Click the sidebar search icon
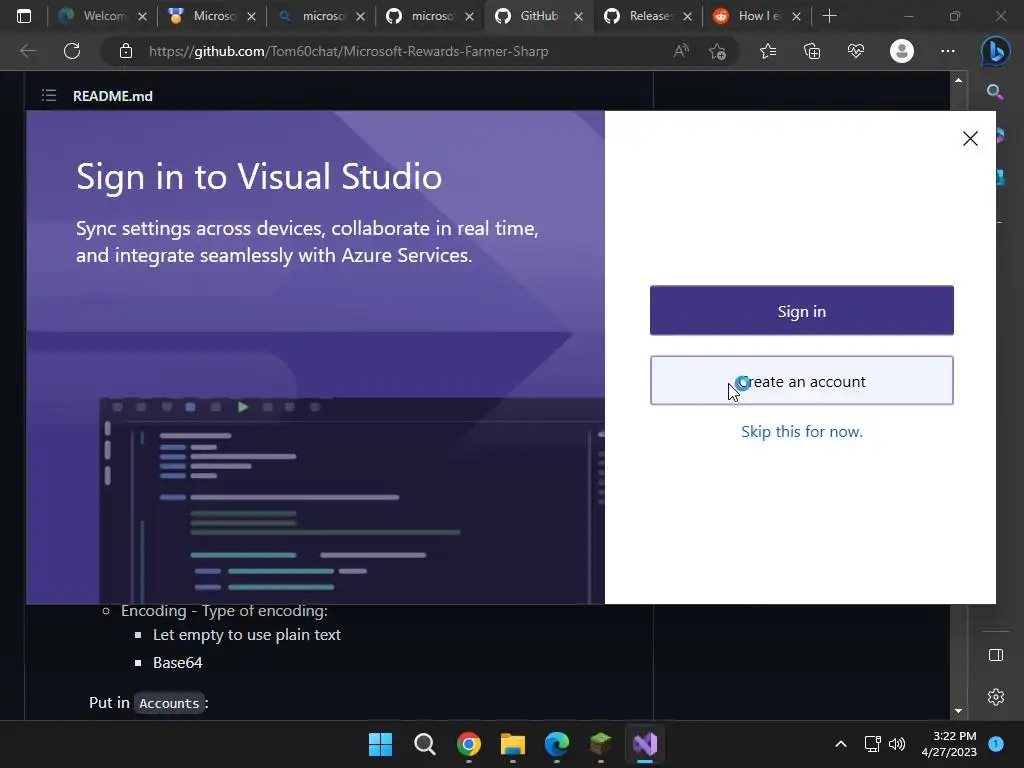1024x768 pixels. pos(995,92)
